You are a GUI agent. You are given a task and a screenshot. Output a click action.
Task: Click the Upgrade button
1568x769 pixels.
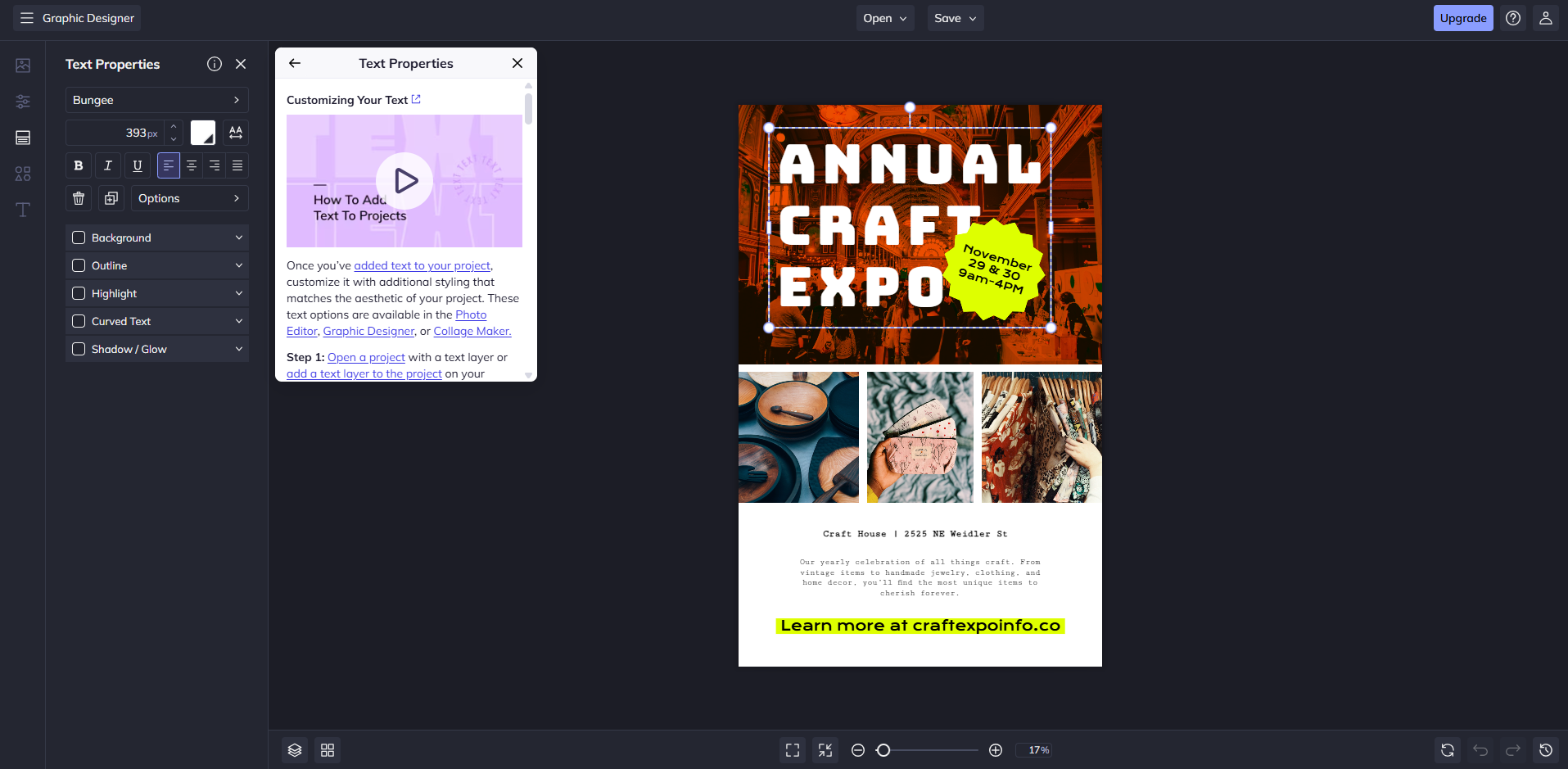click(1463, 18)
